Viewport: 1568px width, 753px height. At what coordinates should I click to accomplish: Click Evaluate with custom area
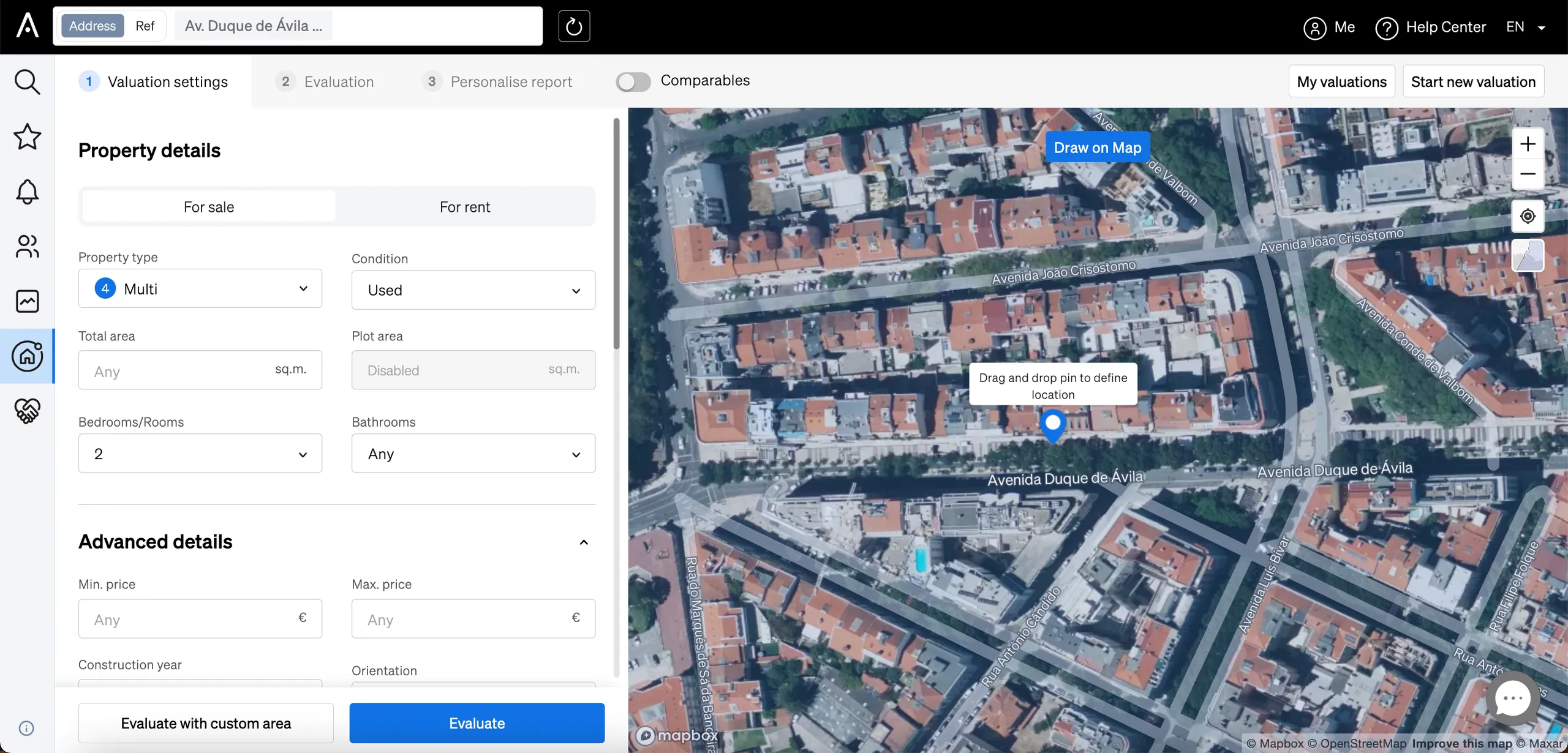[206, 723]
